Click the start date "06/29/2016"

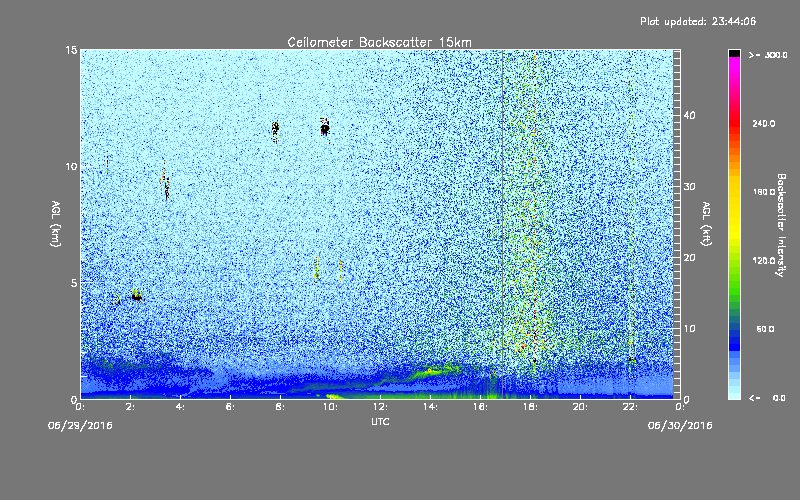click(x=80, y=426)
